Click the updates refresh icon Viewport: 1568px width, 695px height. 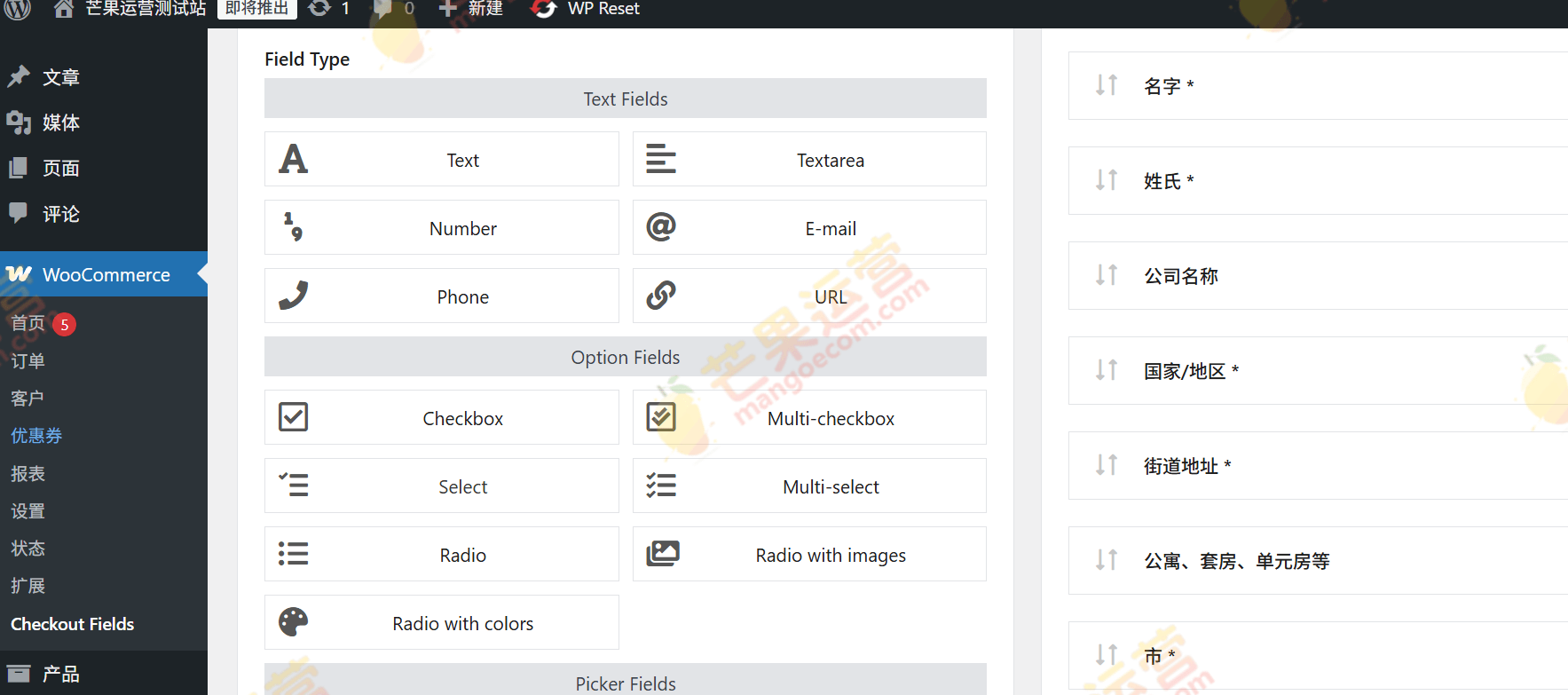[x=319, y=8]
